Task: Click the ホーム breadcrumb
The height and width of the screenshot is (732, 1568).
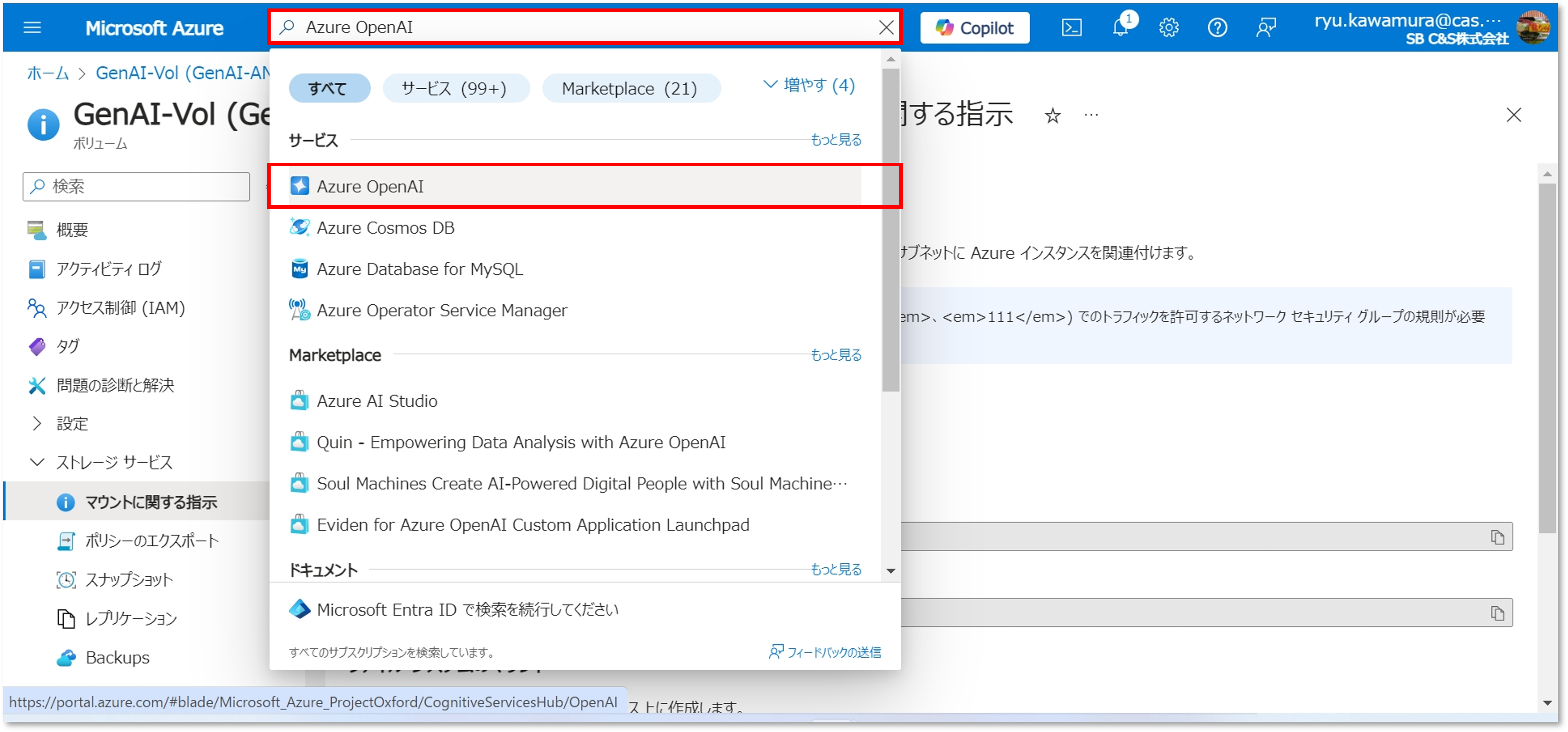Action: pos(48,73)
